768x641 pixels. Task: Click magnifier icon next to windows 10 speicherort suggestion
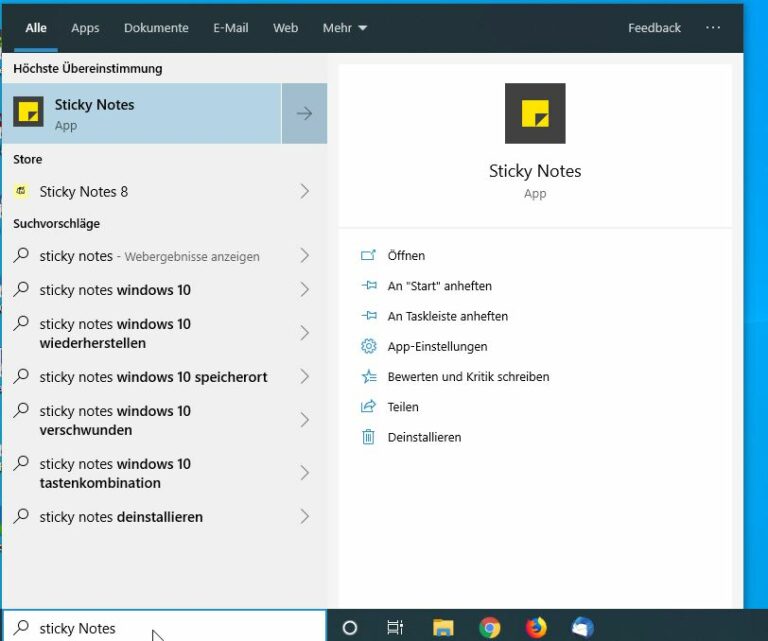21,376
